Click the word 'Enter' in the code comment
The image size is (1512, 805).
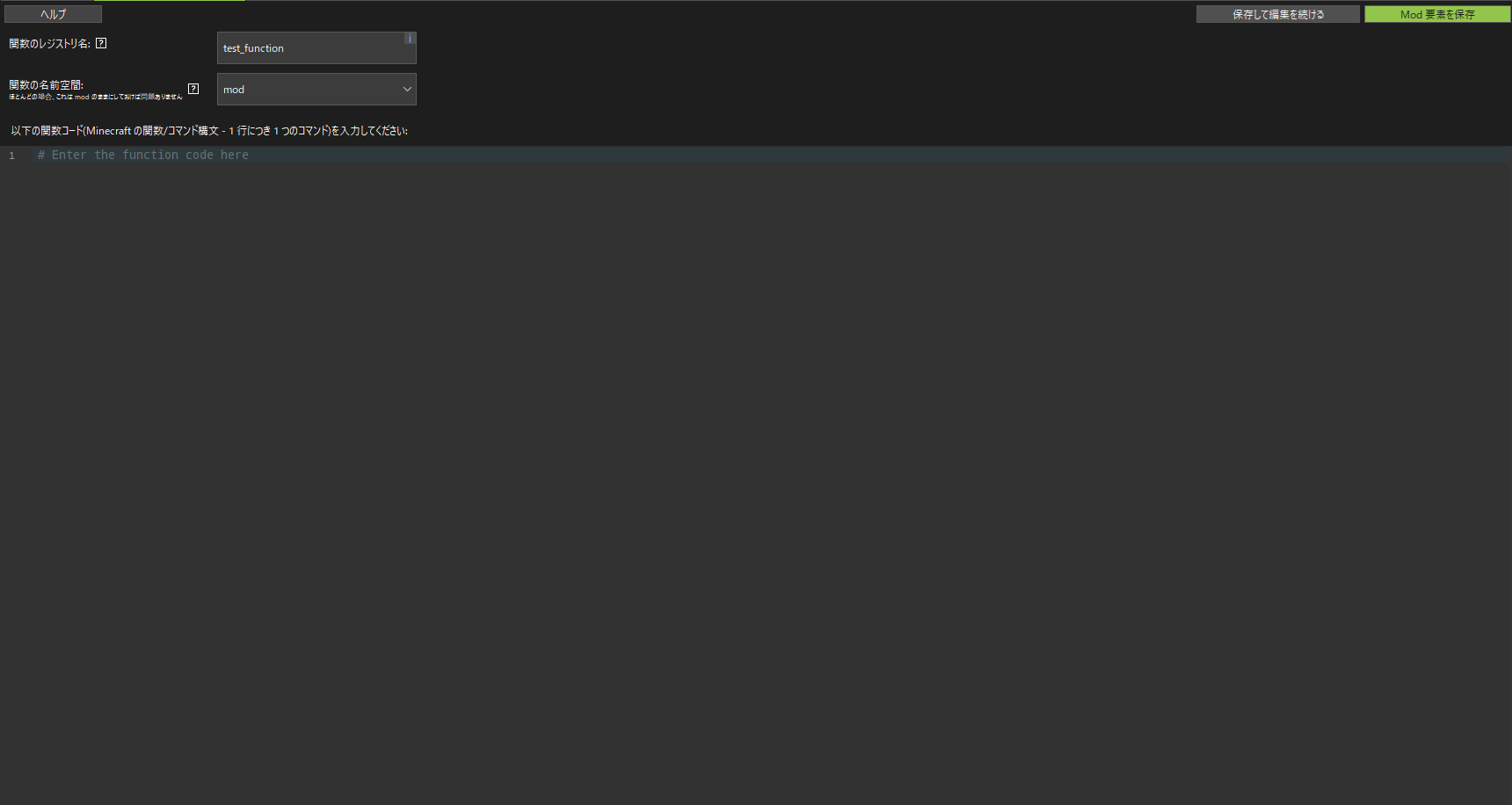[69, 155]
